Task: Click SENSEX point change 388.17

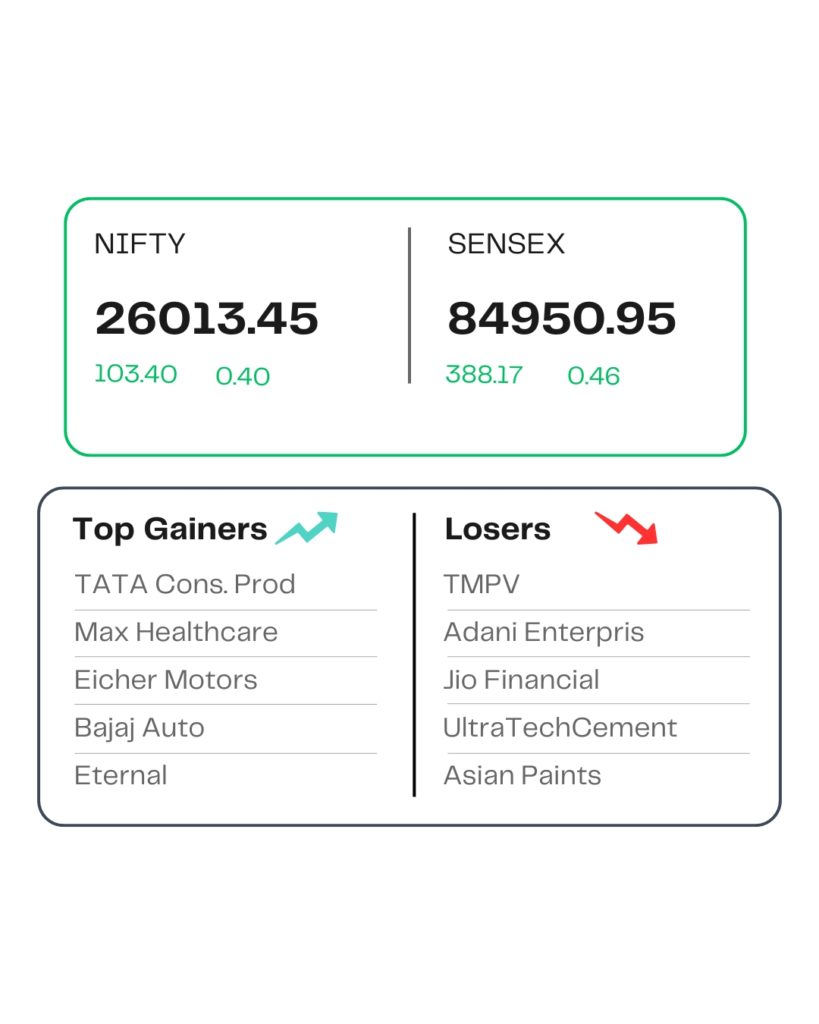Action: tap(484, 375)
